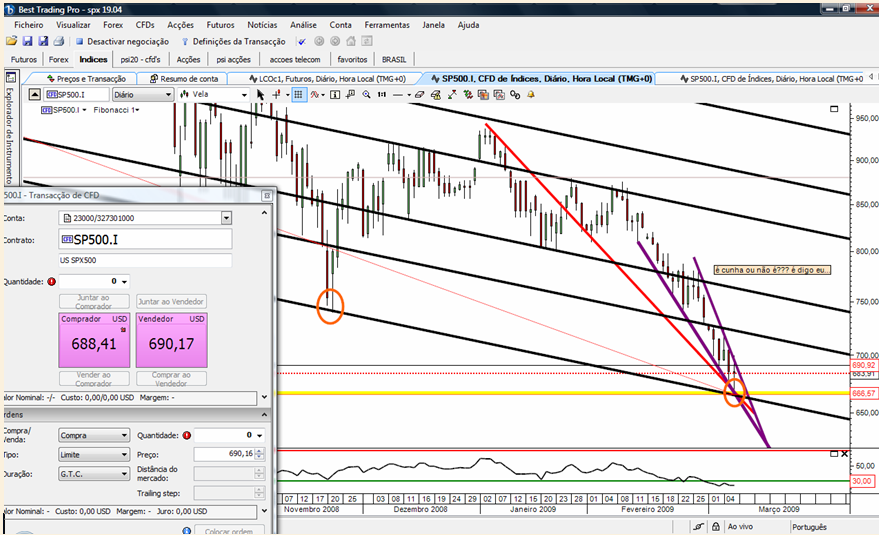Open the Ficheiro menu
The width and height of the screenshot is (879, 535).
[x=29, y=25]
